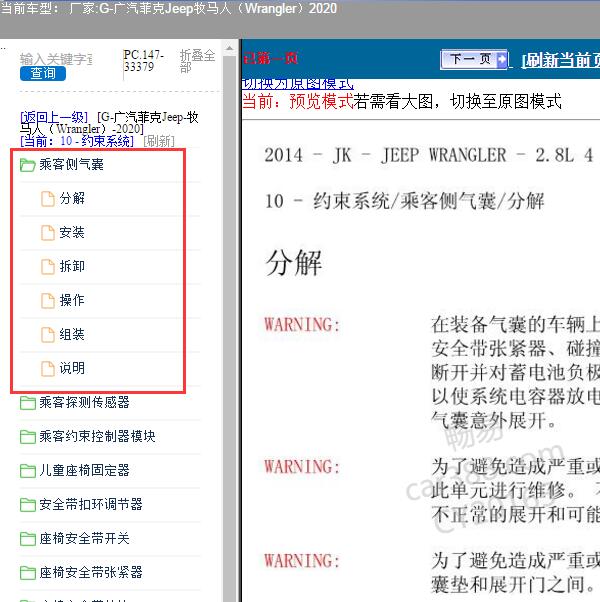Open the 操作 page in tree

click(72, 300)
